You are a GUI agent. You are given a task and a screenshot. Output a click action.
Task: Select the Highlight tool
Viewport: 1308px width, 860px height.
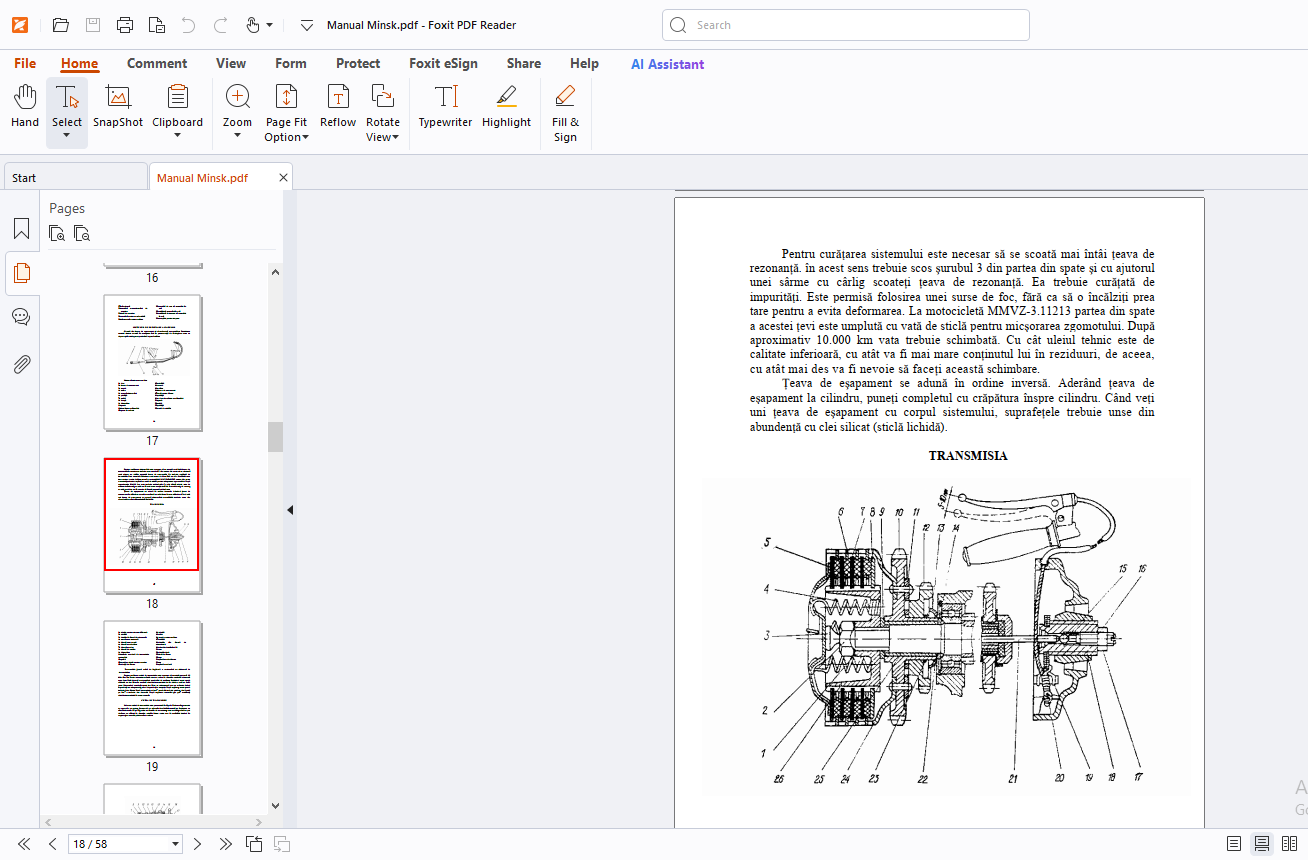(506, 106)
